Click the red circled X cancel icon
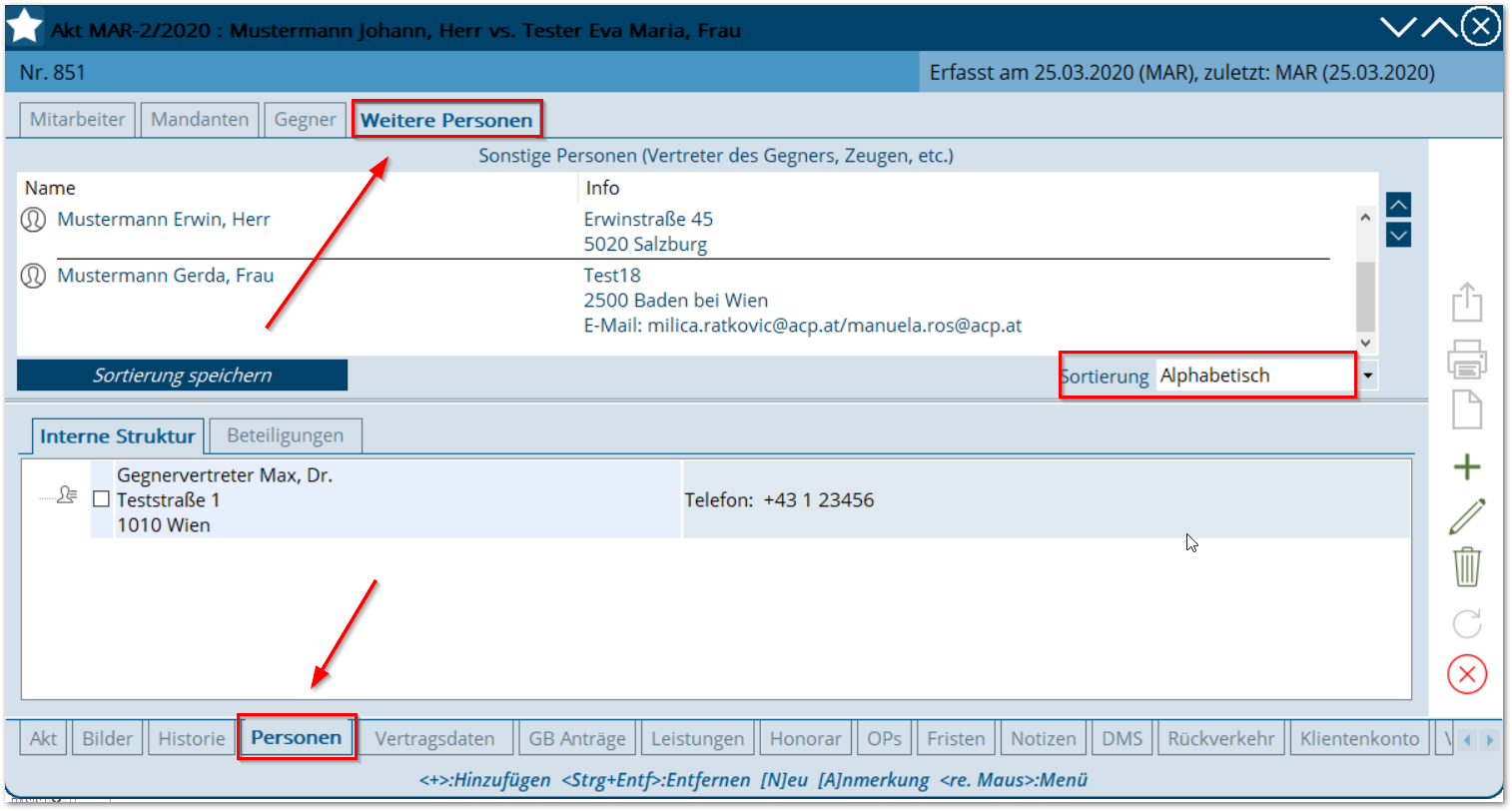 pos(1466,674)
